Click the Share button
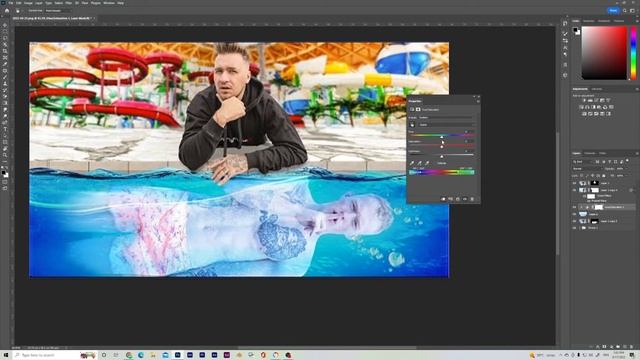The image size is (640, 360). (613, 11)
